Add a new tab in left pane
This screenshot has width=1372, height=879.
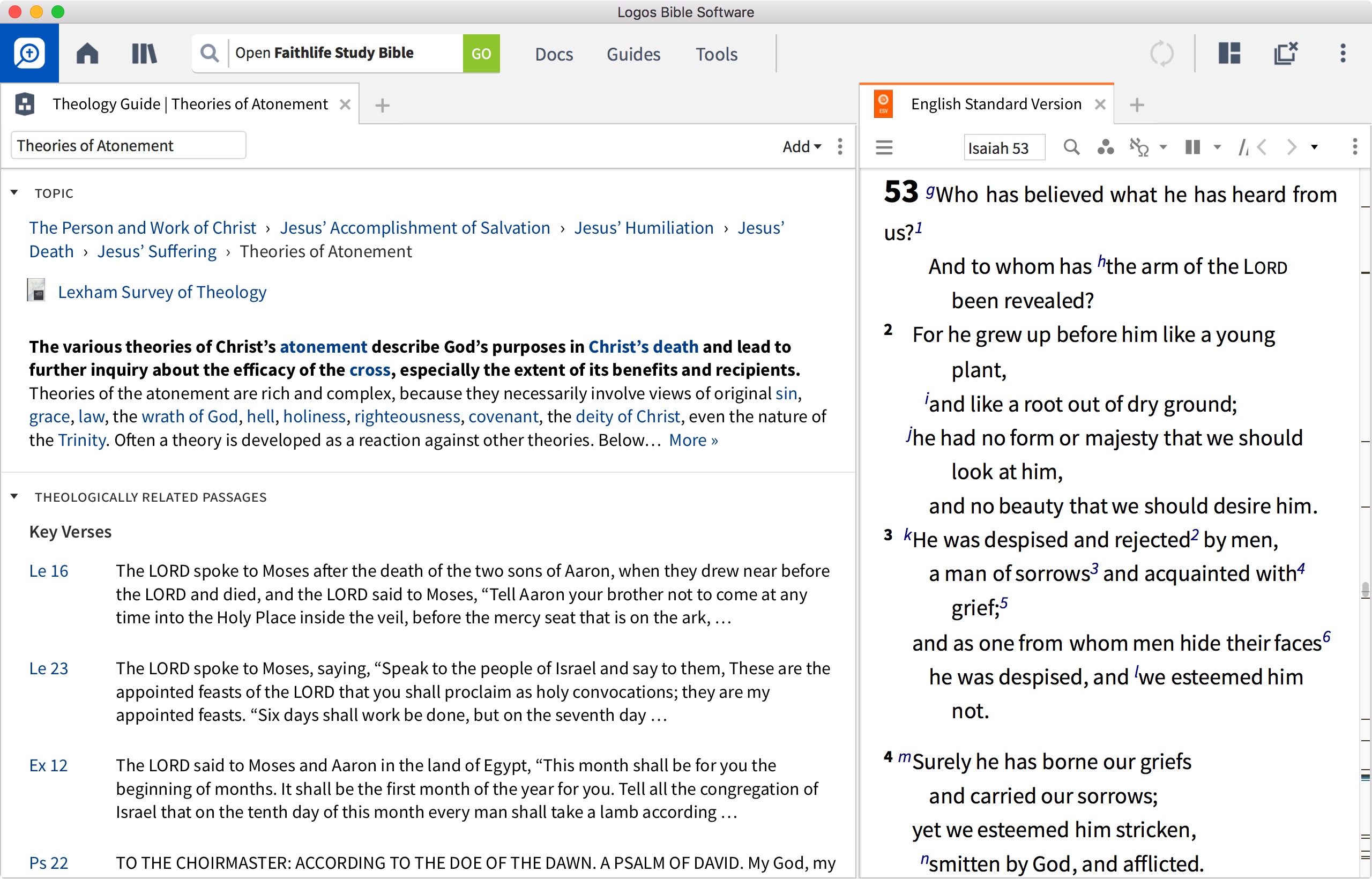pos(382,105)
